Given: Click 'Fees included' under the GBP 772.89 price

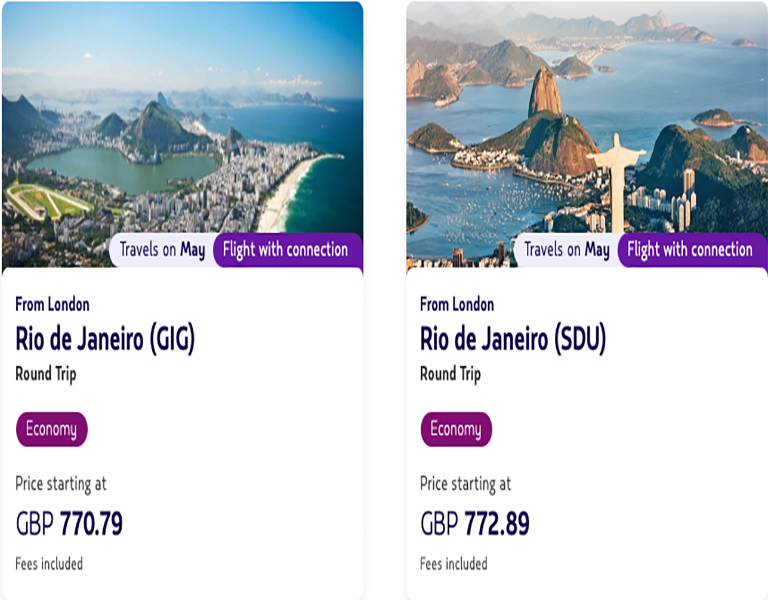Looking at the screenshot, I should [454, 564].
